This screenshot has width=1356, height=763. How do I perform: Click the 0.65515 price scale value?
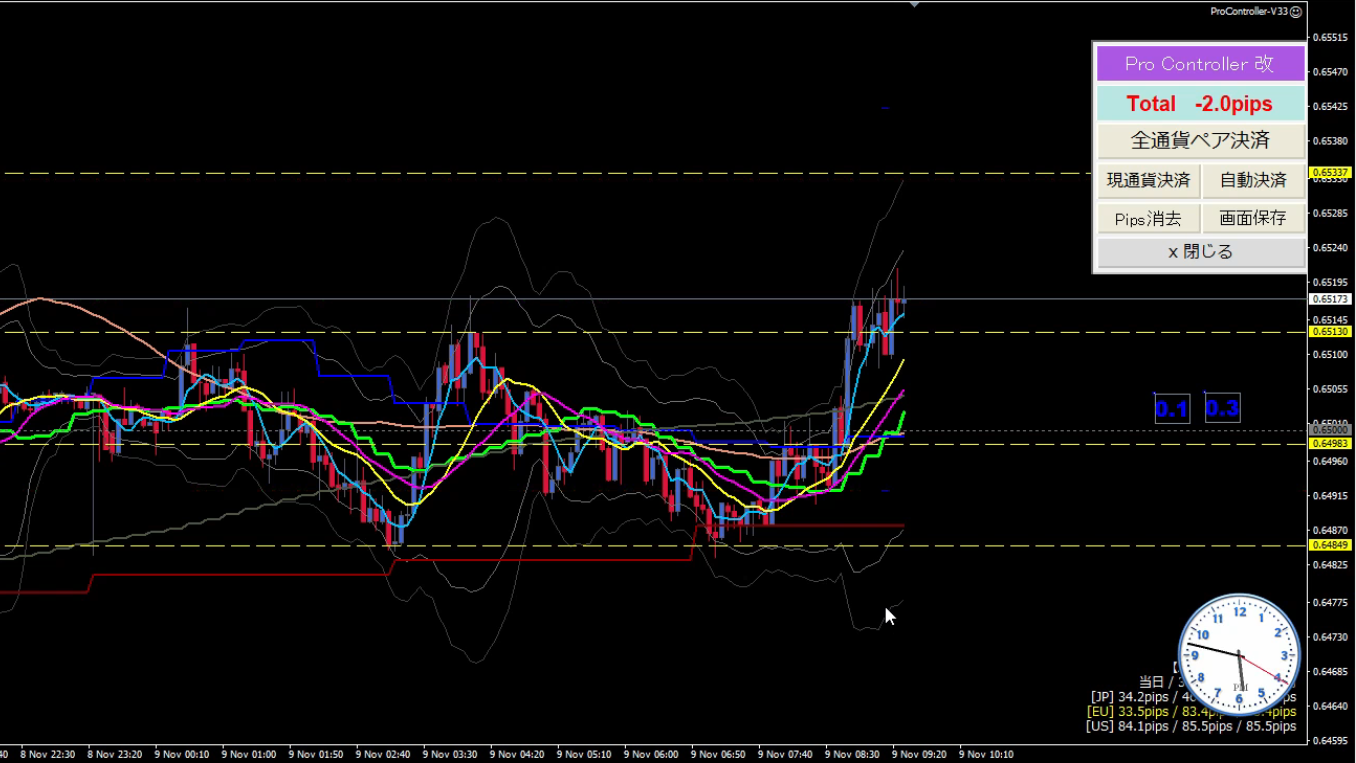(x=1330, y=38)
